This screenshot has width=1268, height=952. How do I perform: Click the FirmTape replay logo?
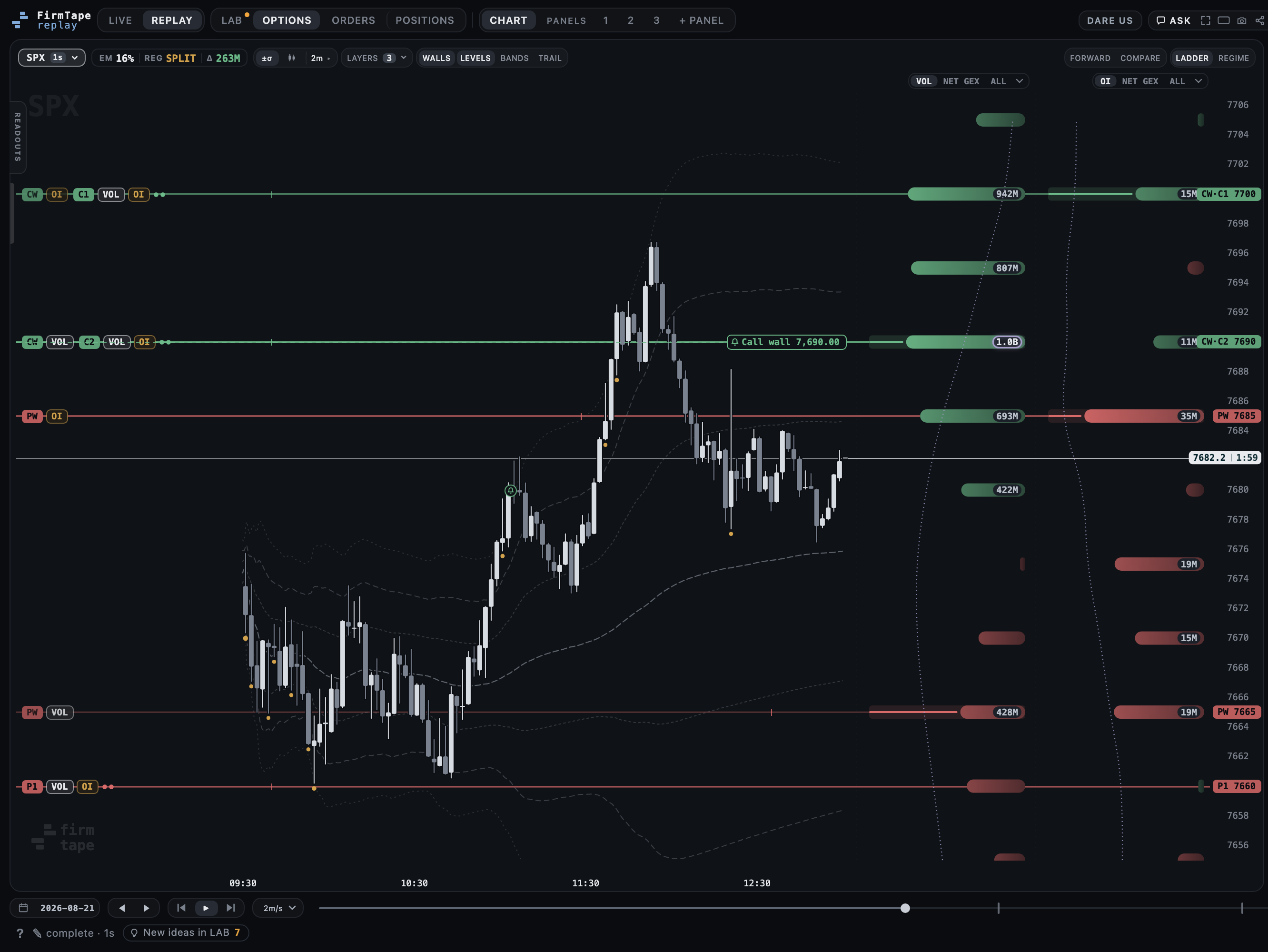(x=51, y=20)
